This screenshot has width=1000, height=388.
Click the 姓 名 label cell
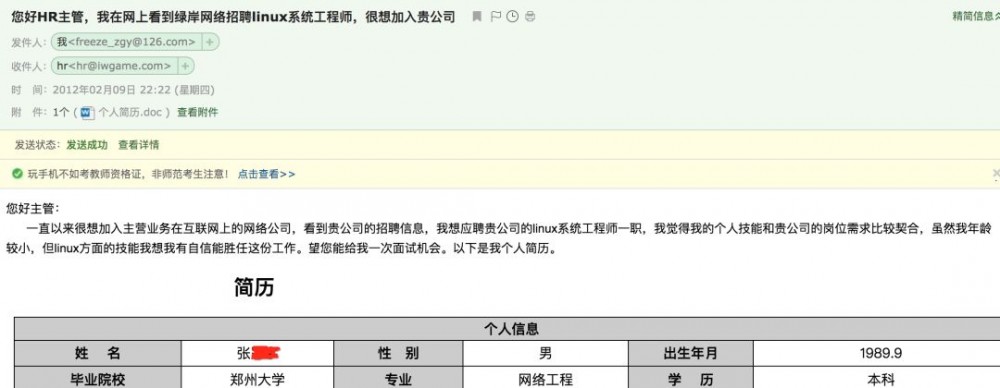point(98,354)
